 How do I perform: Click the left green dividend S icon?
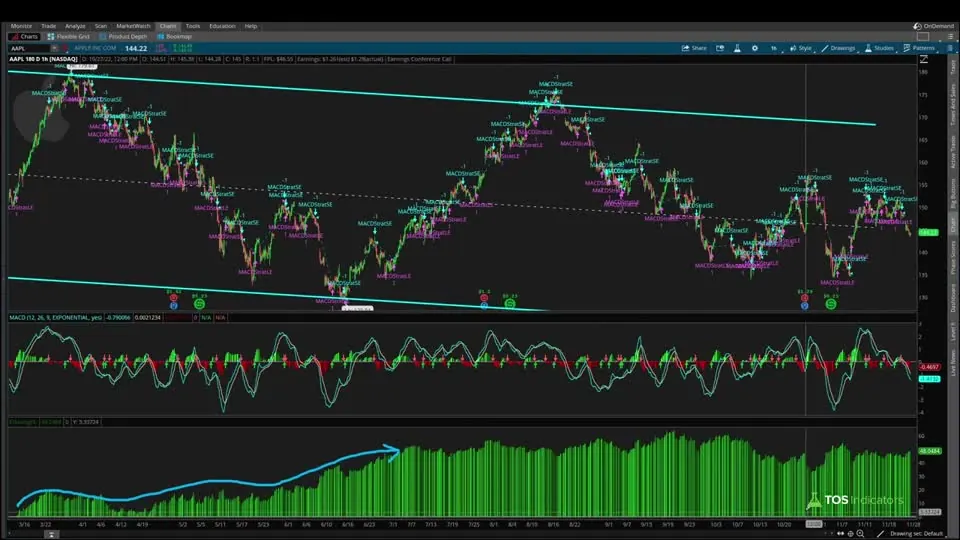(199, 304)
